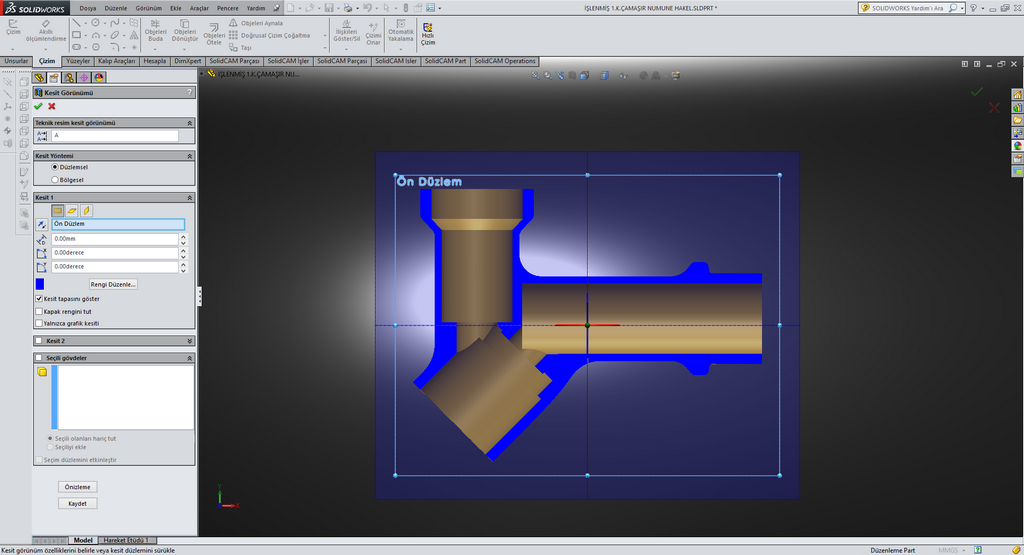Image resolution: width=1024 pixels, height=555 pixels.
Task: Cancel section view with red X
Action: click(51, 106)
